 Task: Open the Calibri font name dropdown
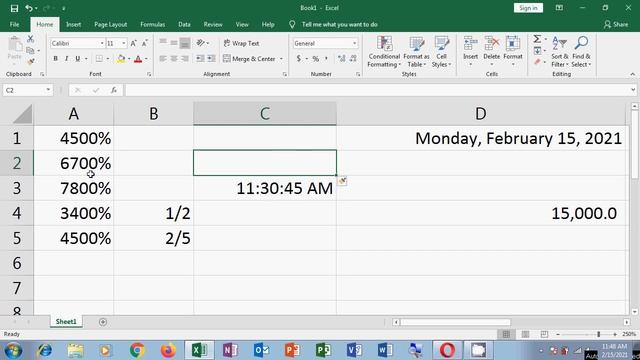tap(102, 43)
